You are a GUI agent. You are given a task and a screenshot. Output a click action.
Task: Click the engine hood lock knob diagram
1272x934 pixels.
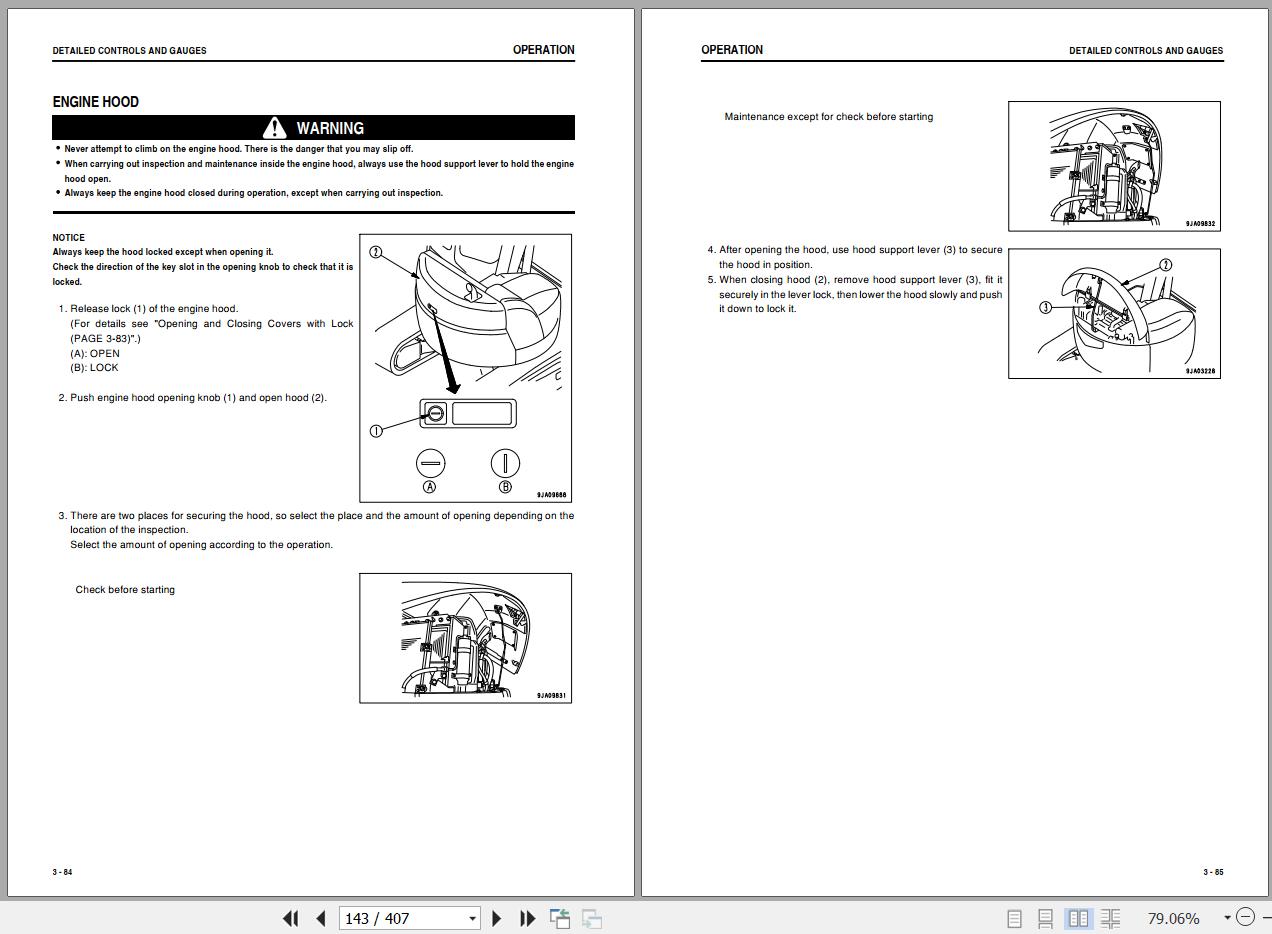point(465,368)
